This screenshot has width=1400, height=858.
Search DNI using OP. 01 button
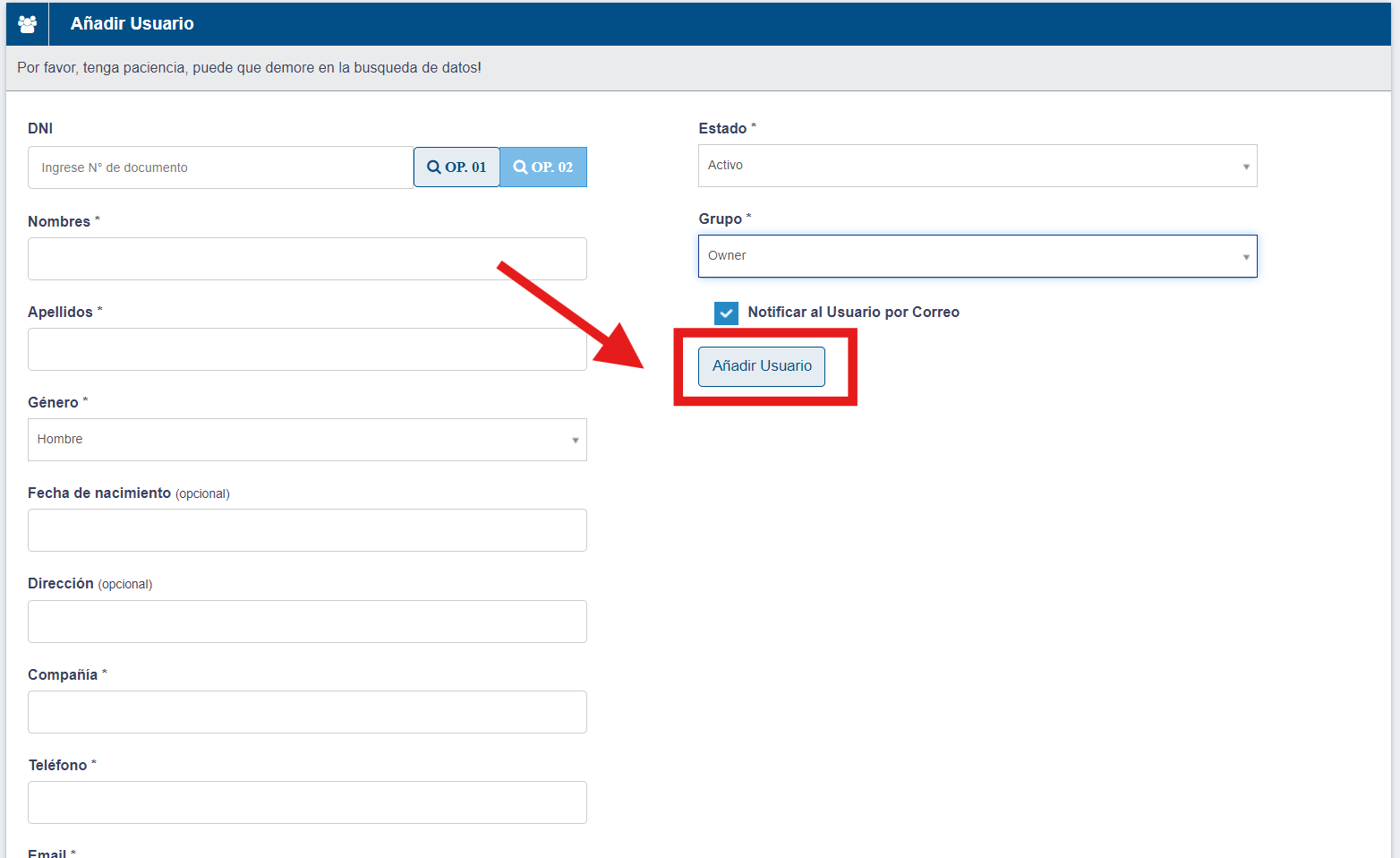[457, 167]
